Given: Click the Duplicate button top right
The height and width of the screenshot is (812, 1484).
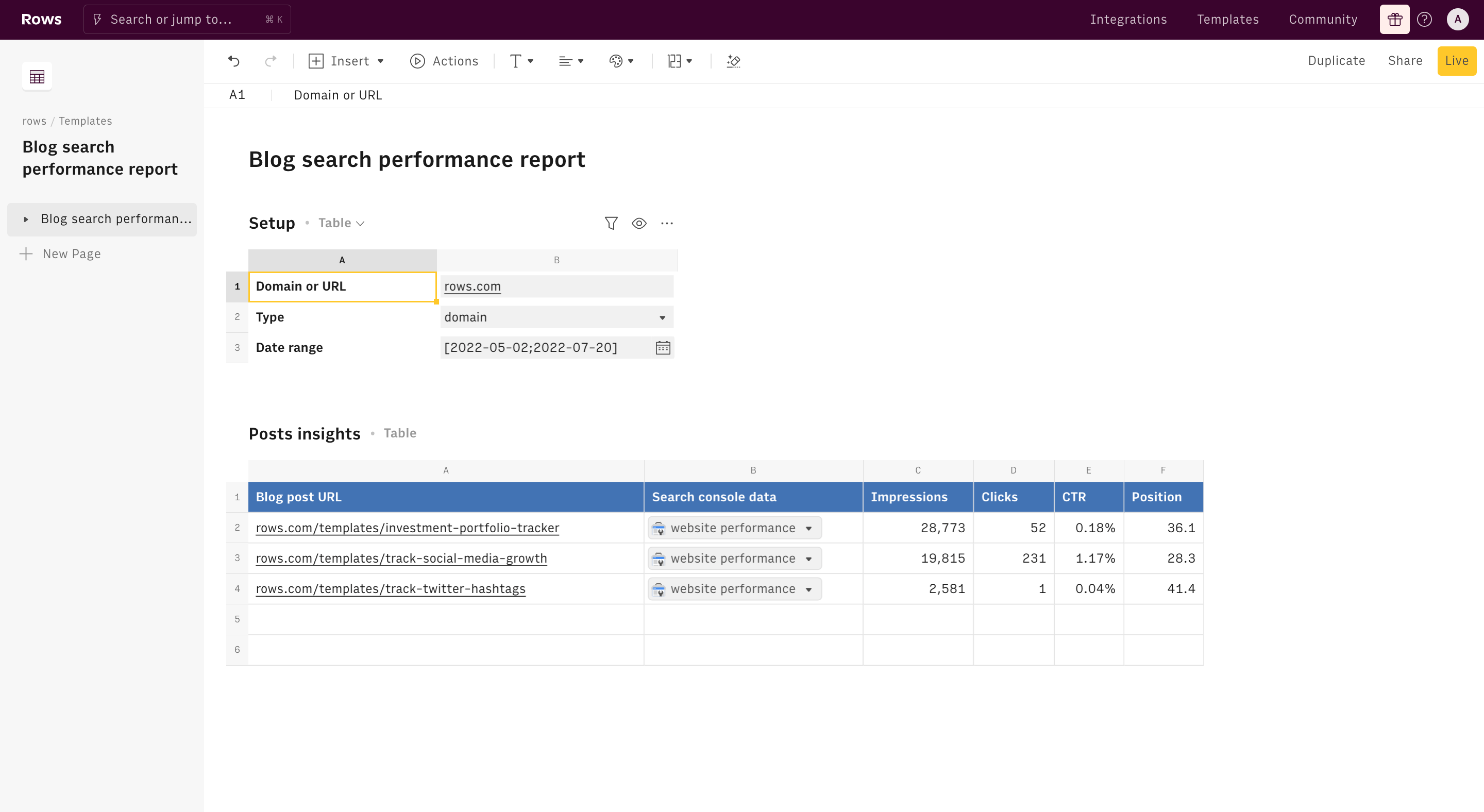Looking at the screenshot, I should (x=1337, y=61).
